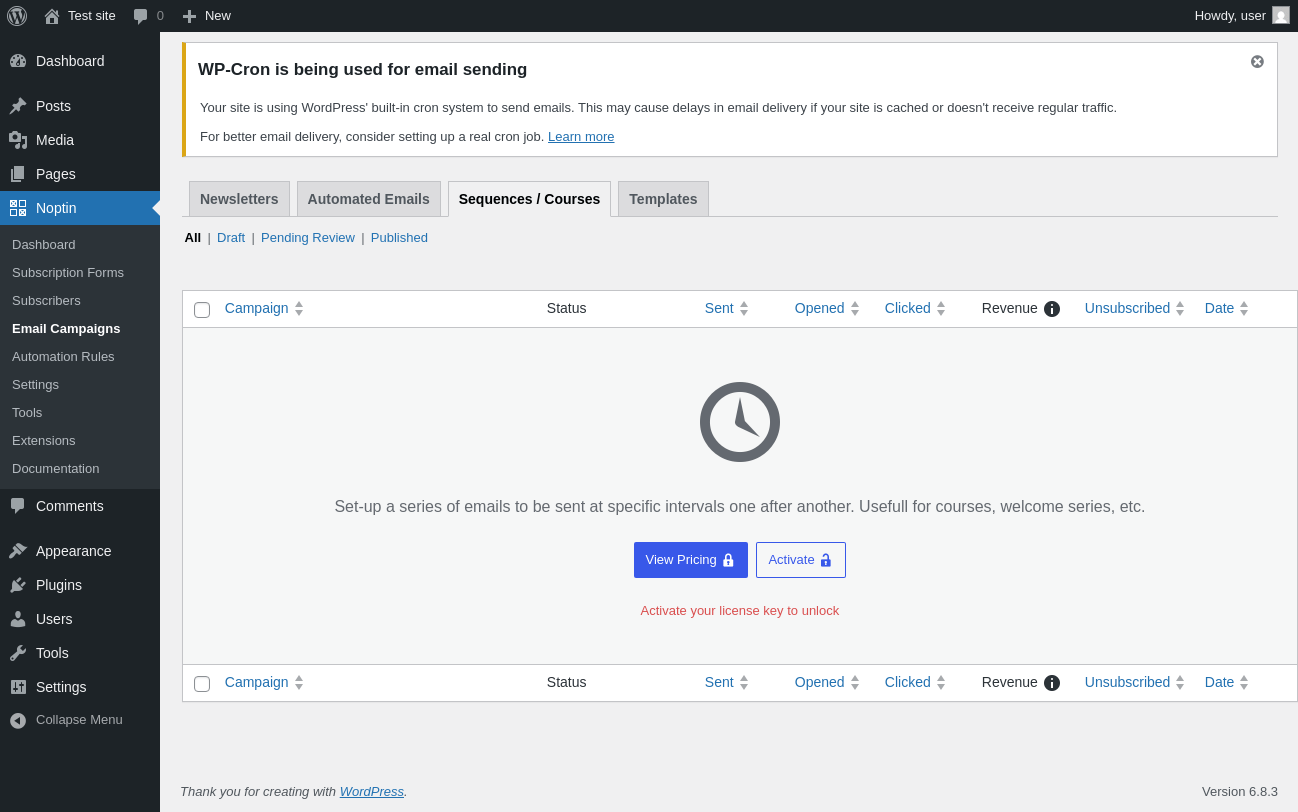Open the WordPress link in the footer
Image resolution: width=1298 pixels, height=812 pixels.
point(372,792)
